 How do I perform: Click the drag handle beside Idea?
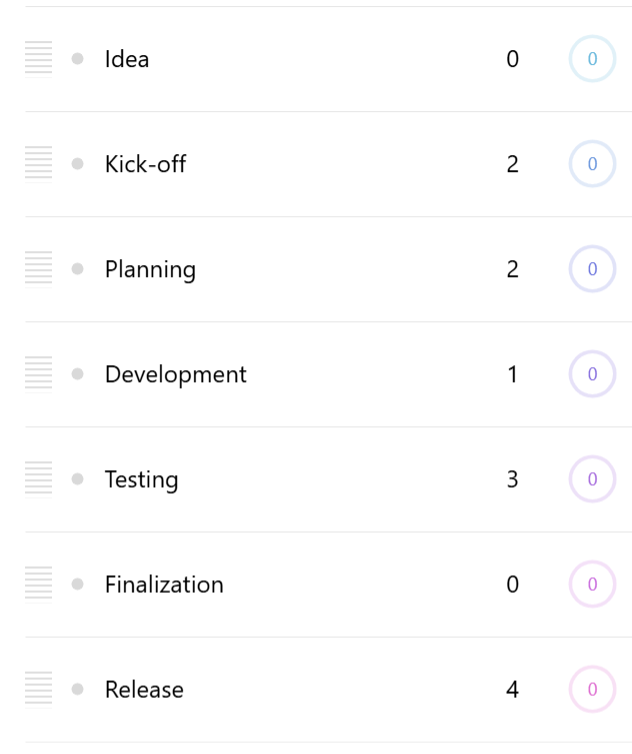[x=38, y=59]
